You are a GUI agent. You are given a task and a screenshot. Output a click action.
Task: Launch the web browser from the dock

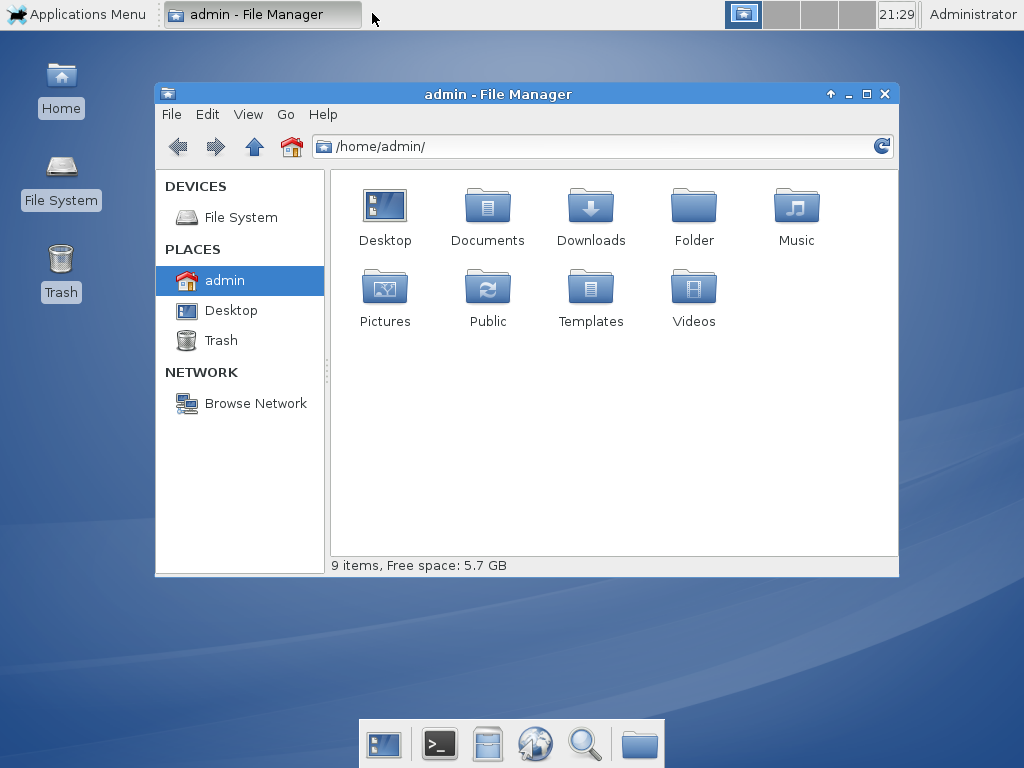[536, 744]
